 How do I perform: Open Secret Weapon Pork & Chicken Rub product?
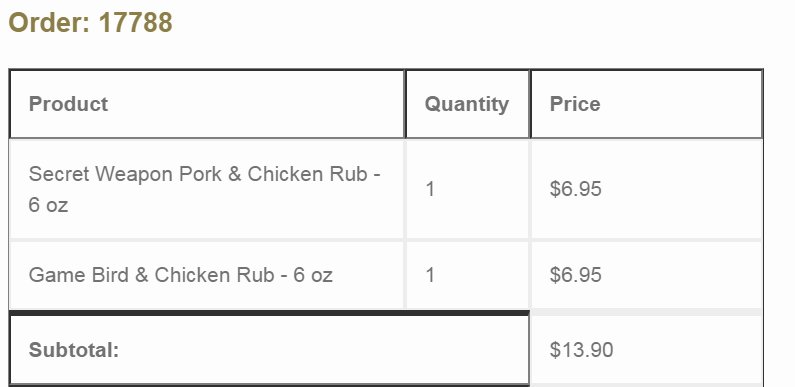tap(205, 189)
